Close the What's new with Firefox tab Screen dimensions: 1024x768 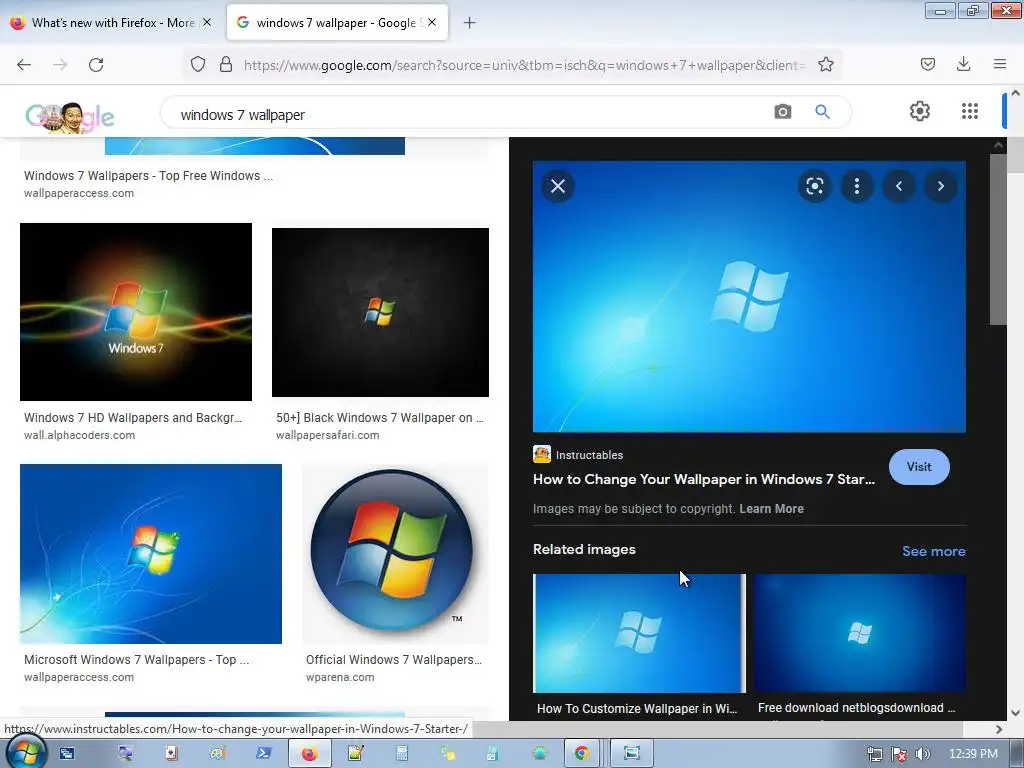click(x=207, y=22)
